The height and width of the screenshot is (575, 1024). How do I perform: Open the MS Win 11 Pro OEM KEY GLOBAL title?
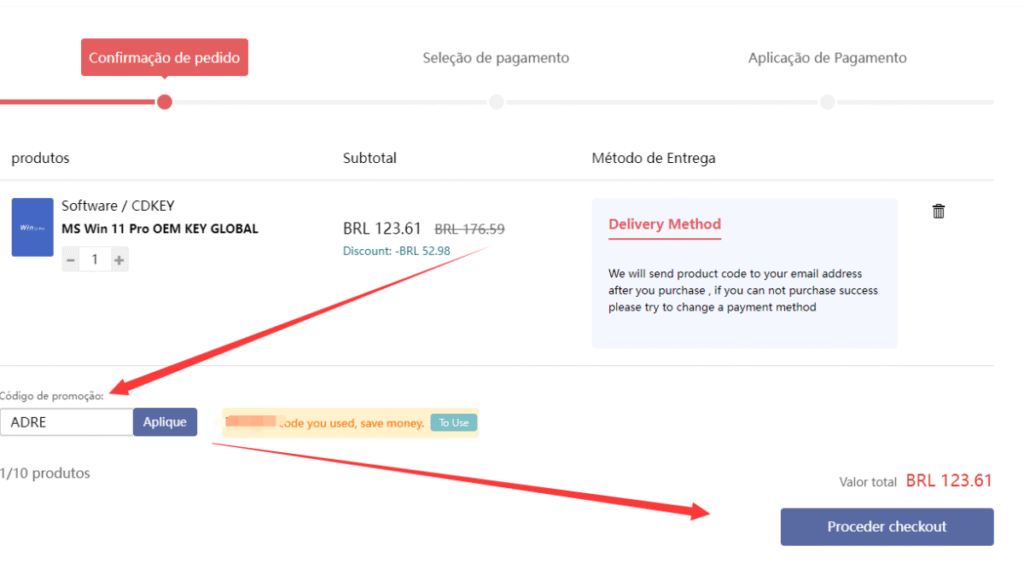[x=160, y=229]
